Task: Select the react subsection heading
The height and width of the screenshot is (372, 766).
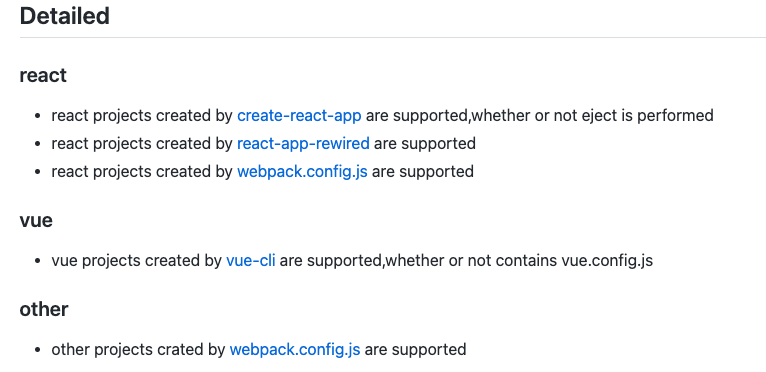Action: coord(43,76)
